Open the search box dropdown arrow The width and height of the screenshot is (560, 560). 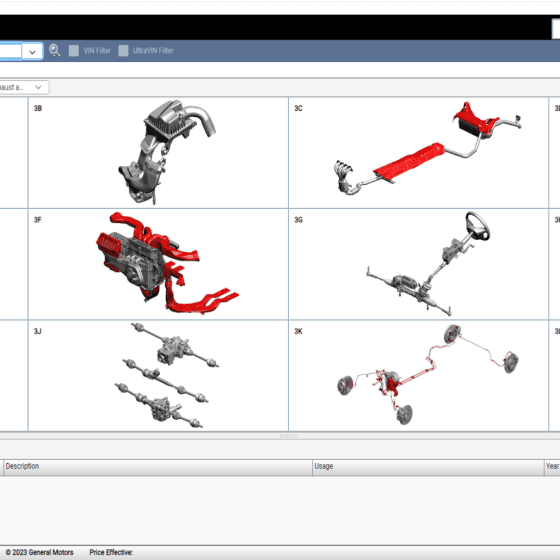[x=32, y=51]
